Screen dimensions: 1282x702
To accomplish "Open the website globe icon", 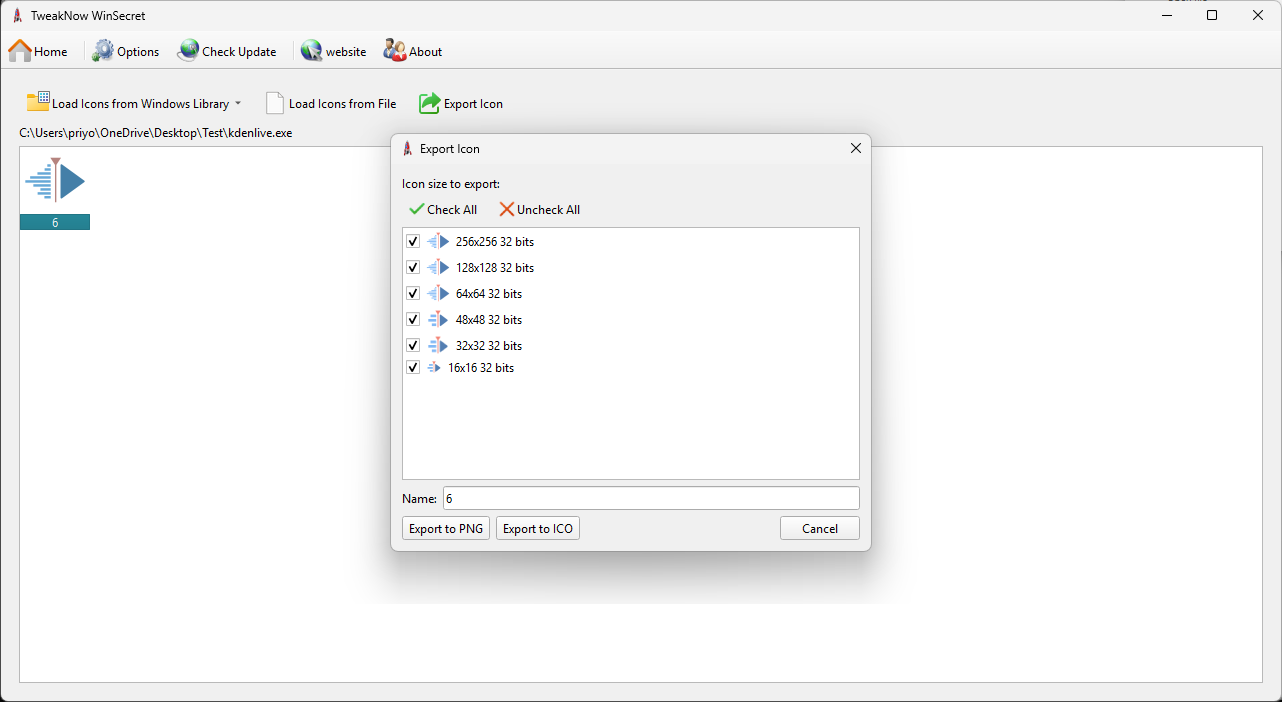I will click(x=311, y=51).
